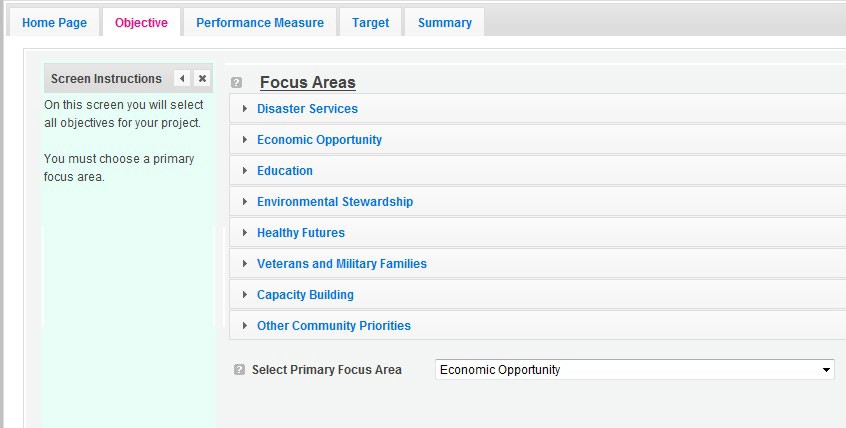Switch to the Summary tab
Image resolution: width=846 pixels, height=428 pixels.
[445, 23]
